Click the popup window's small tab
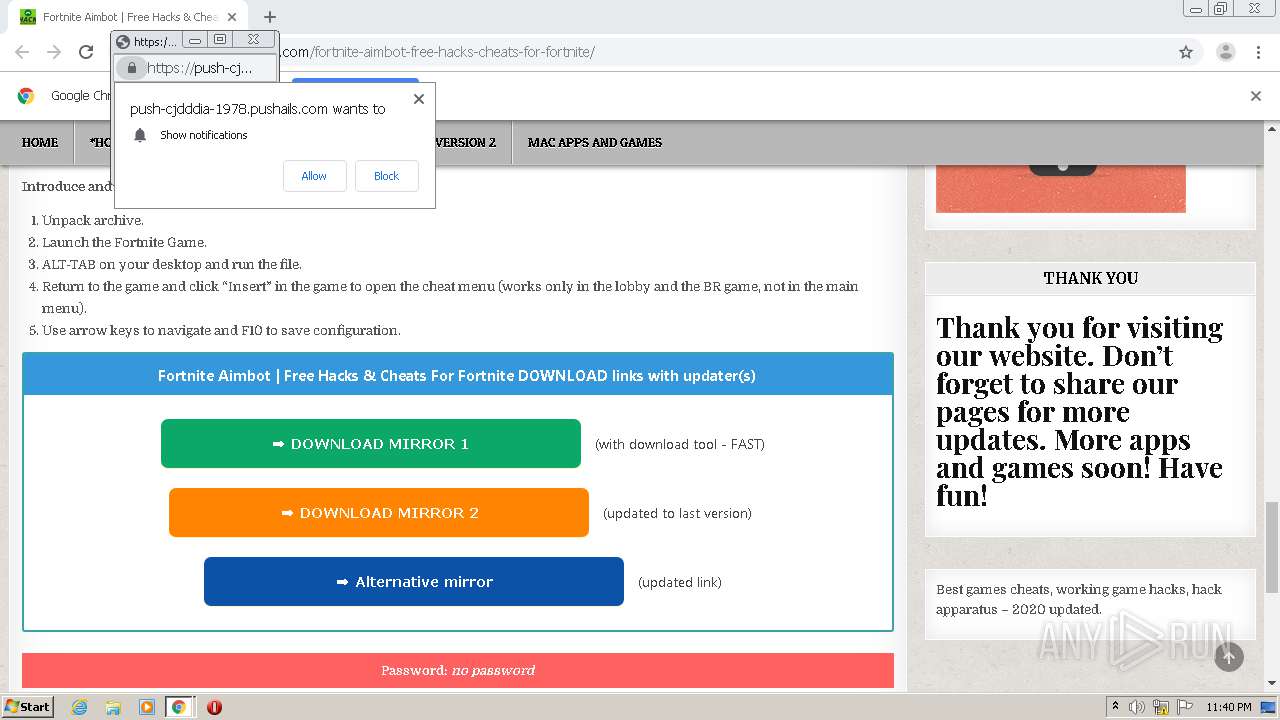Screen dimensions: 1280x720 point(147,41)
